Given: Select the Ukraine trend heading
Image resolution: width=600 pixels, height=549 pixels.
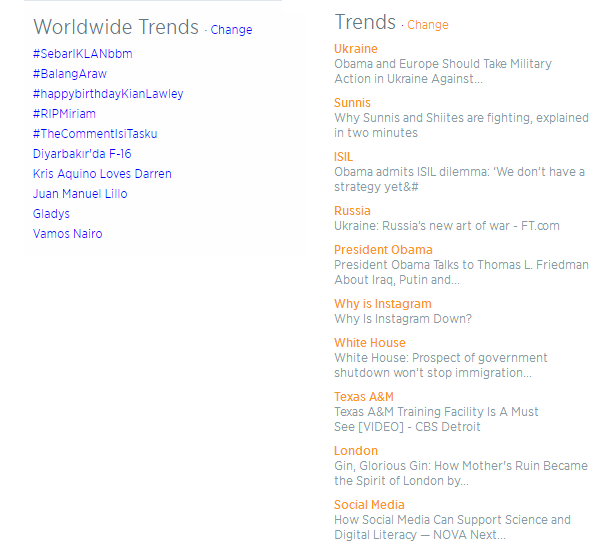Looking at the screenshot, I should [355, 49].
